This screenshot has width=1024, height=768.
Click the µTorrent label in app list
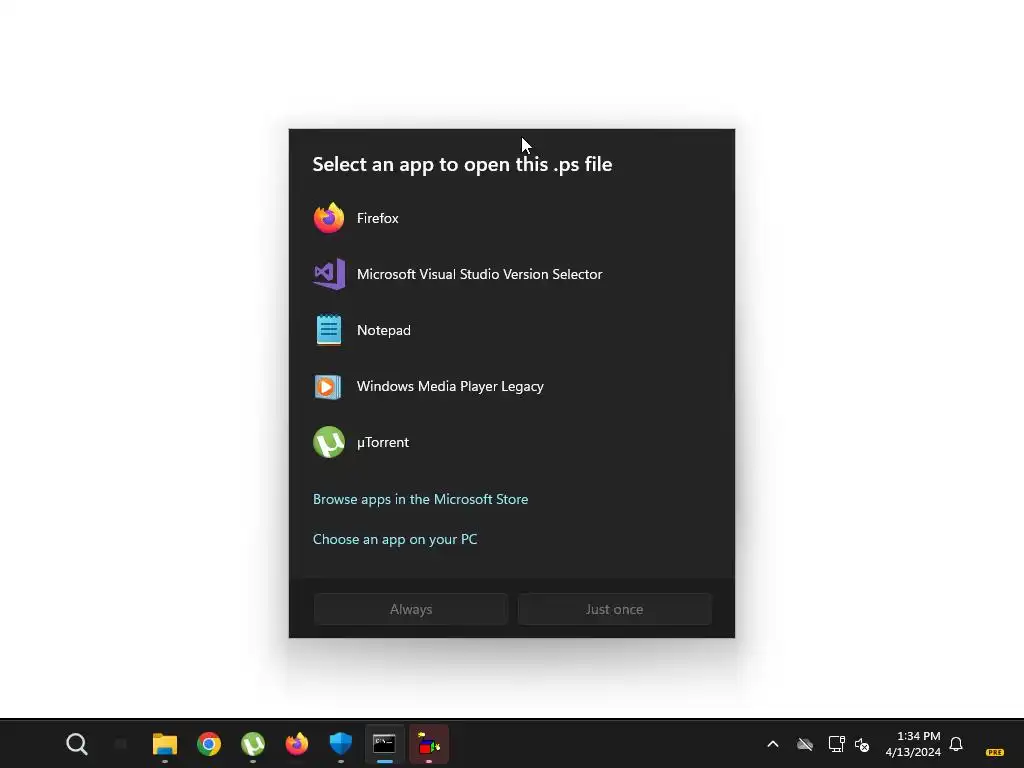click(383, 442)
